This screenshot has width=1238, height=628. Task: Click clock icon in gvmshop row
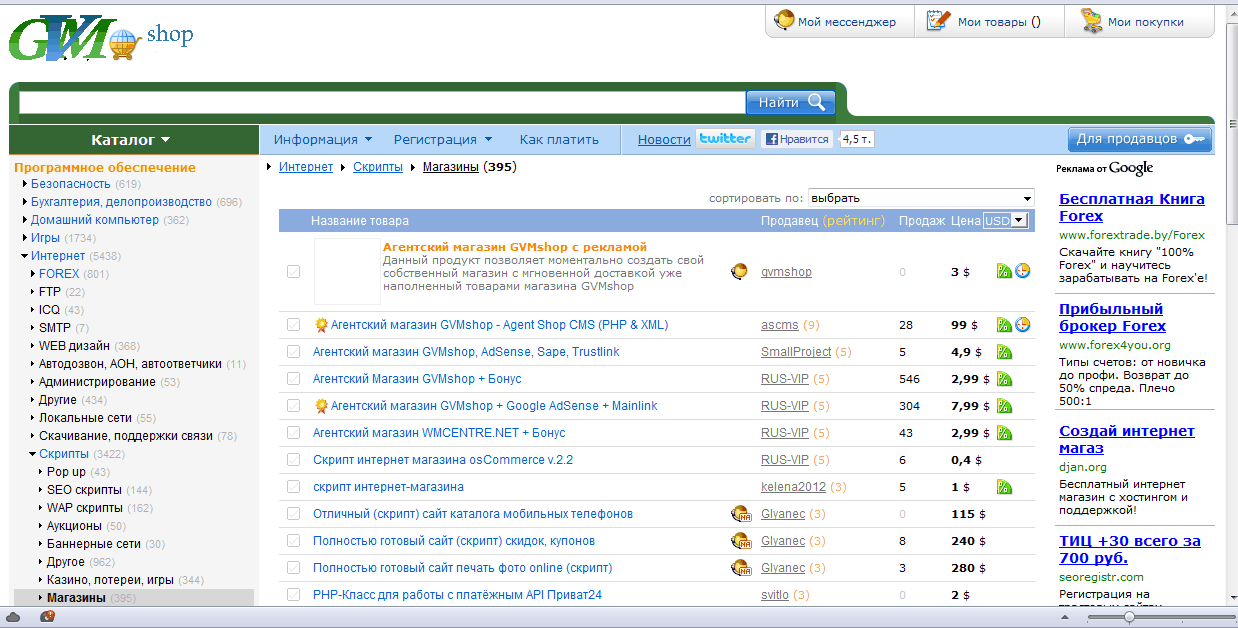click(x=1023, y=271)
